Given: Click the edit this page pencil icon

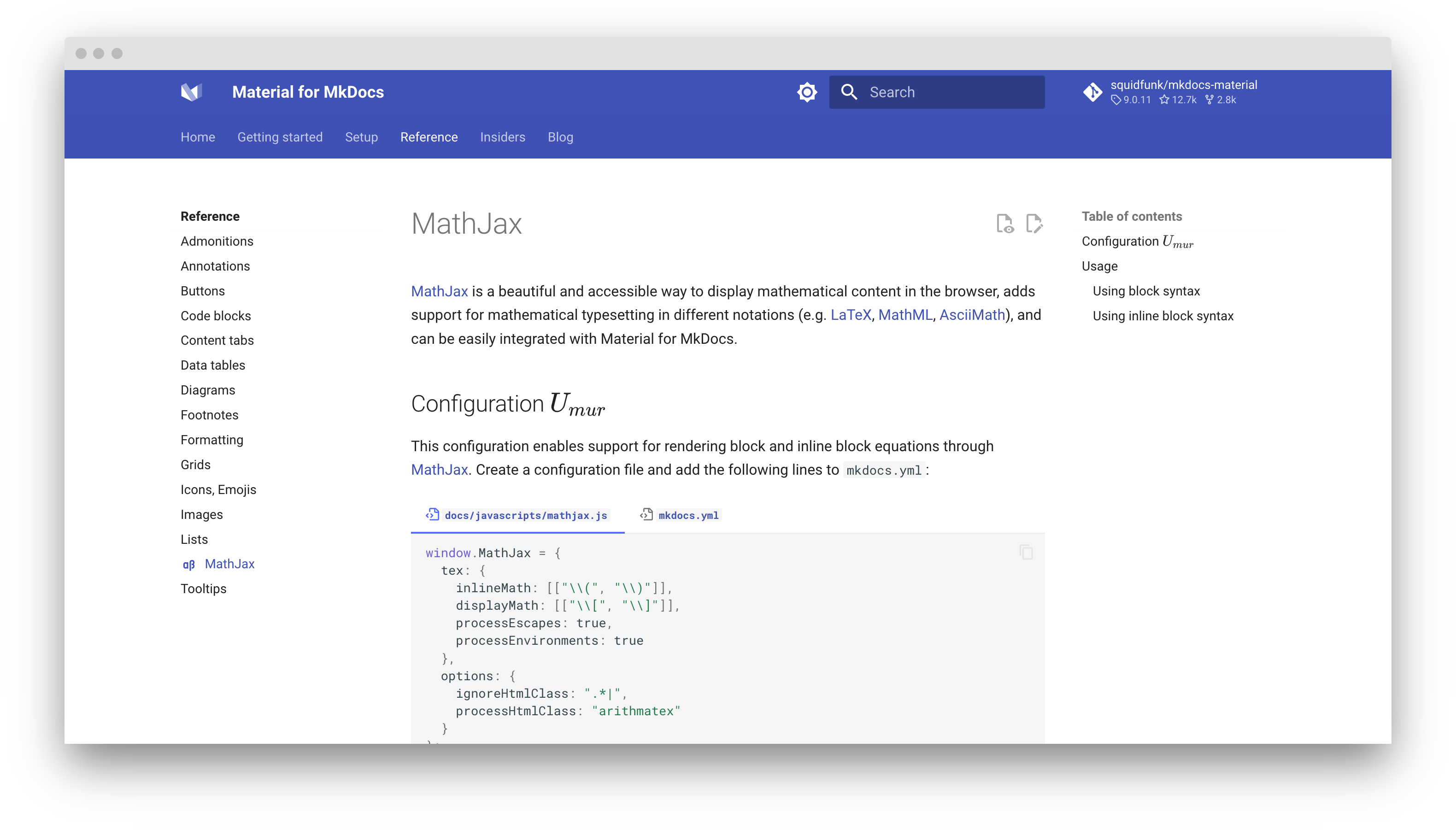Looking at the screenshot, I should click(1034, 224).
